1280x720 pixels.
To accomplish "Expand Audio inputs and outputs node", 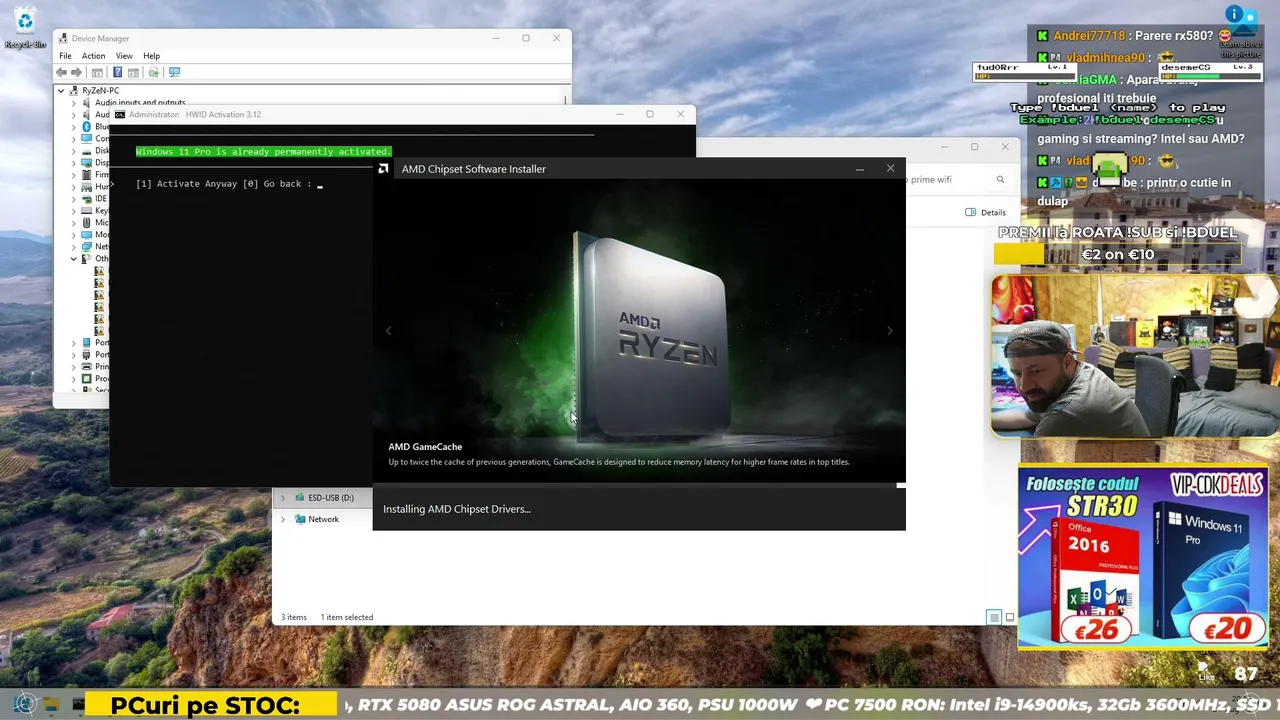I will [73, 102].
